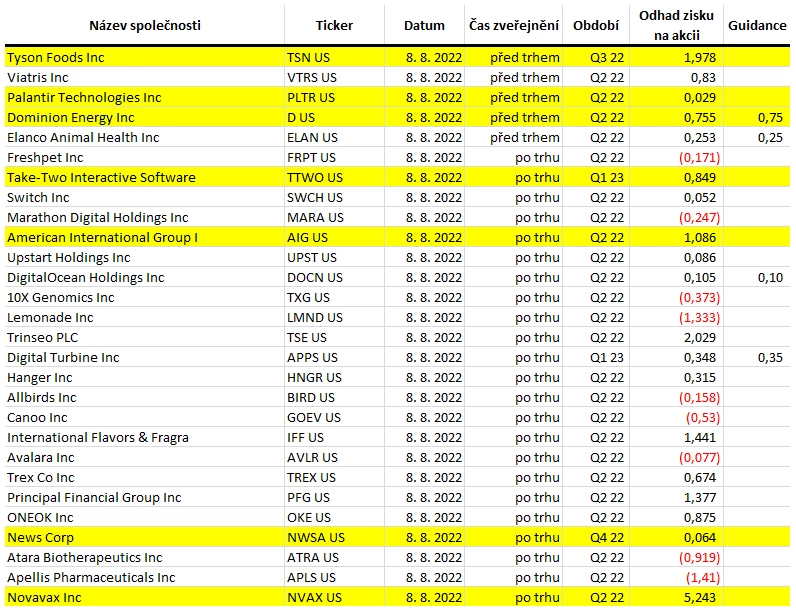Select the BIRD US ticker cell
This screenshot has width=796, height=612.
(x=334, y=397)
